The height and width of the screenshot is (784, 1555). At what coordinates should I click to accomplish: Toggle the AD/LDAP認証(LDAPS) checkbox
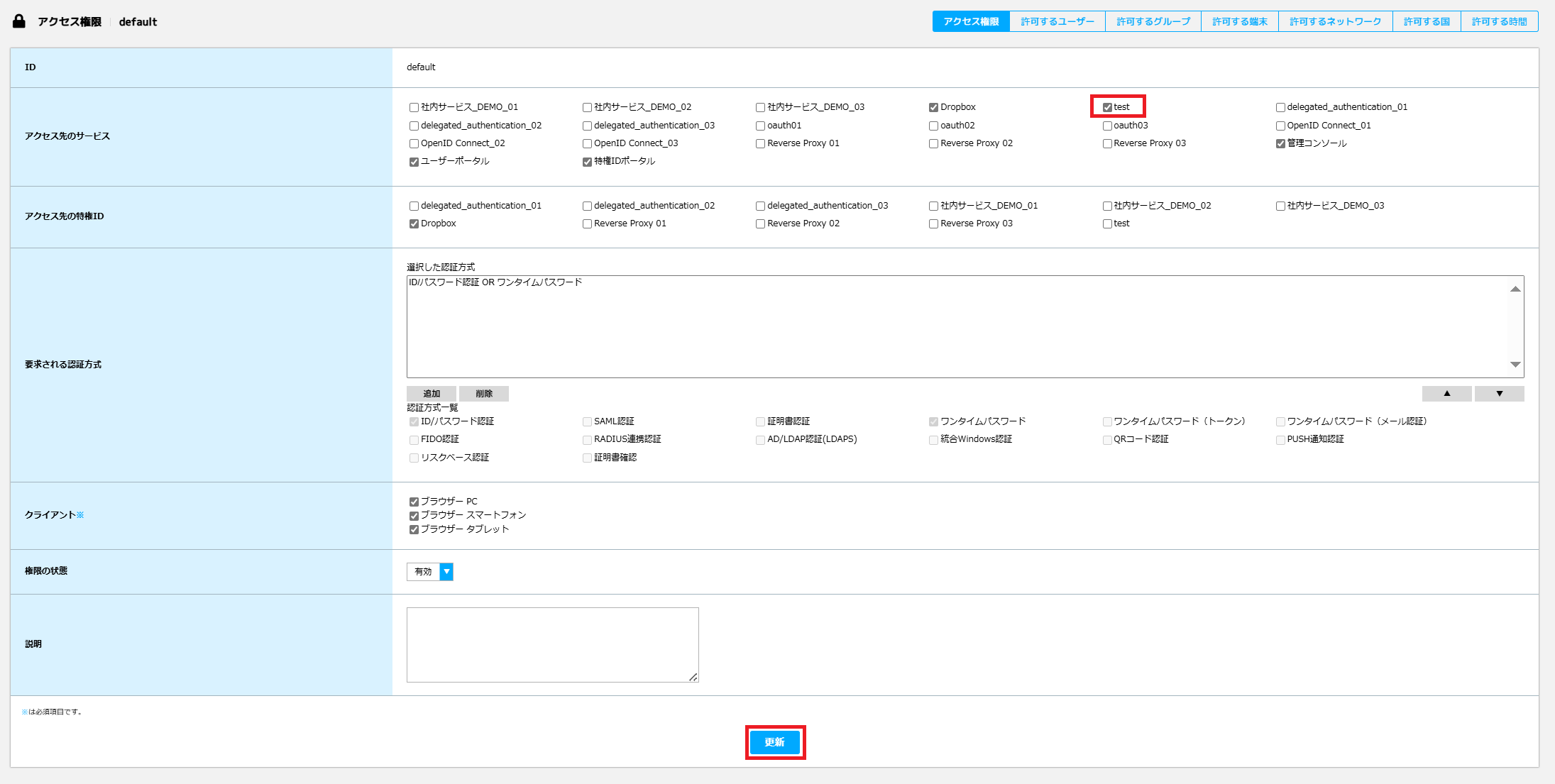[760, 440]
